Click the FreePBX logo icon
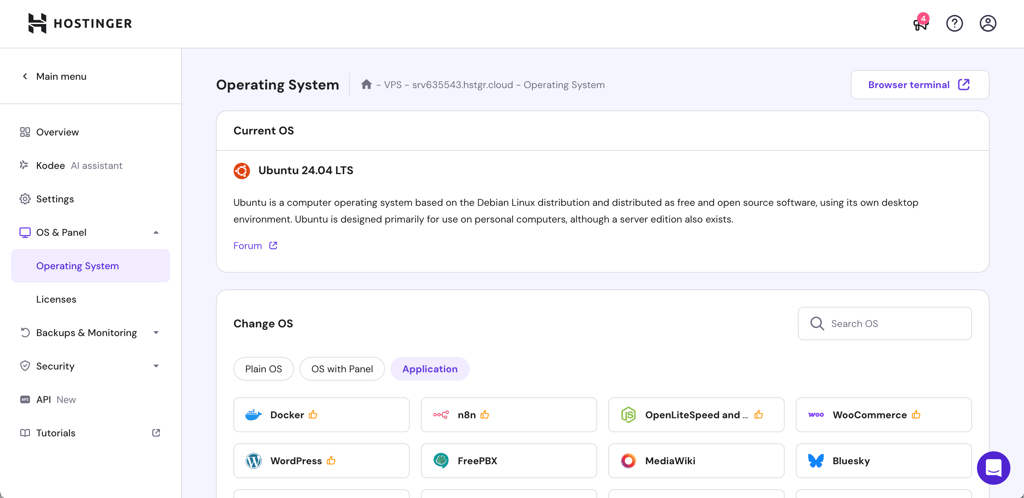 click(441, 461)
